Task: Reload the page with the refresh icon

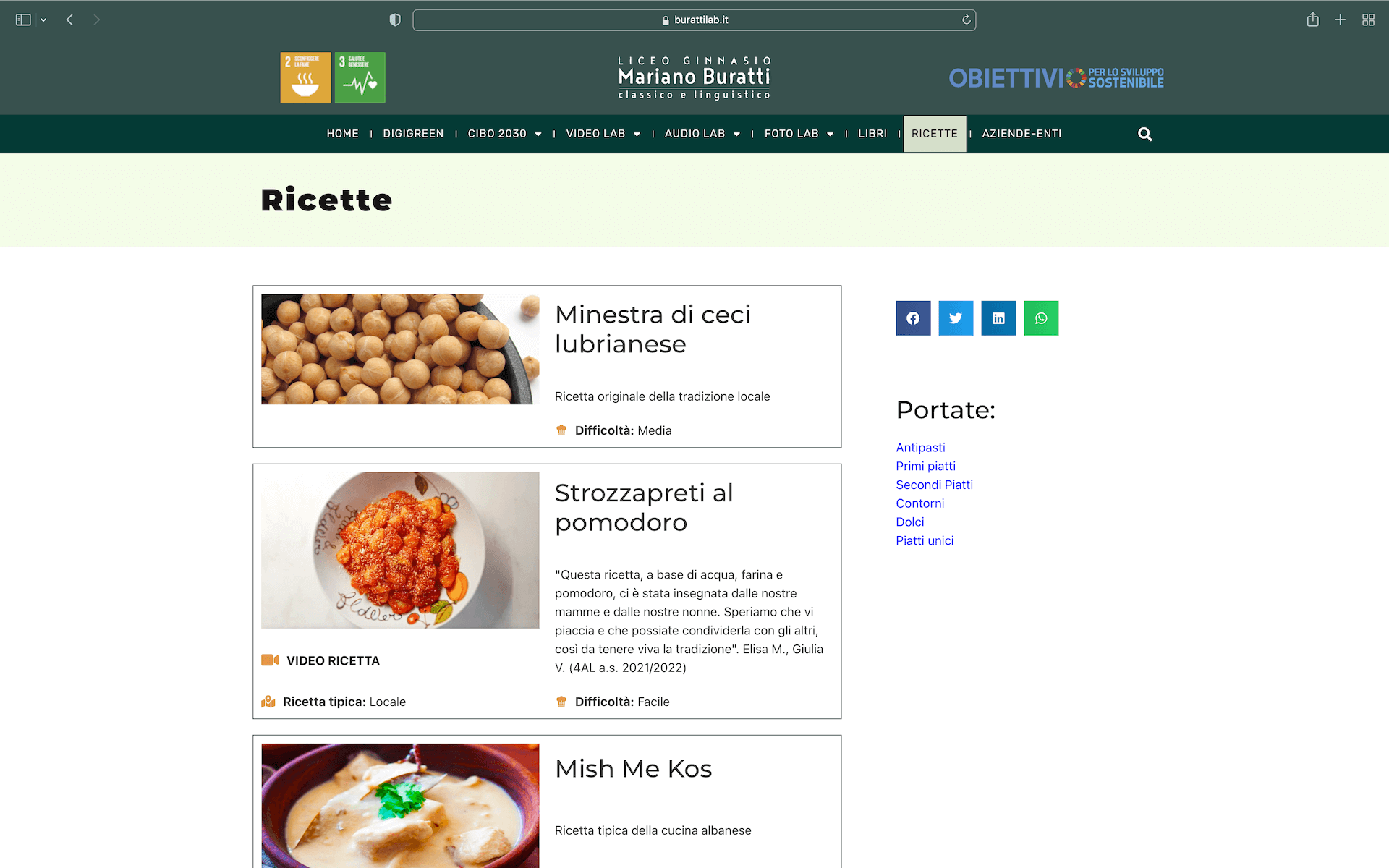Action: tap(966, 20)
